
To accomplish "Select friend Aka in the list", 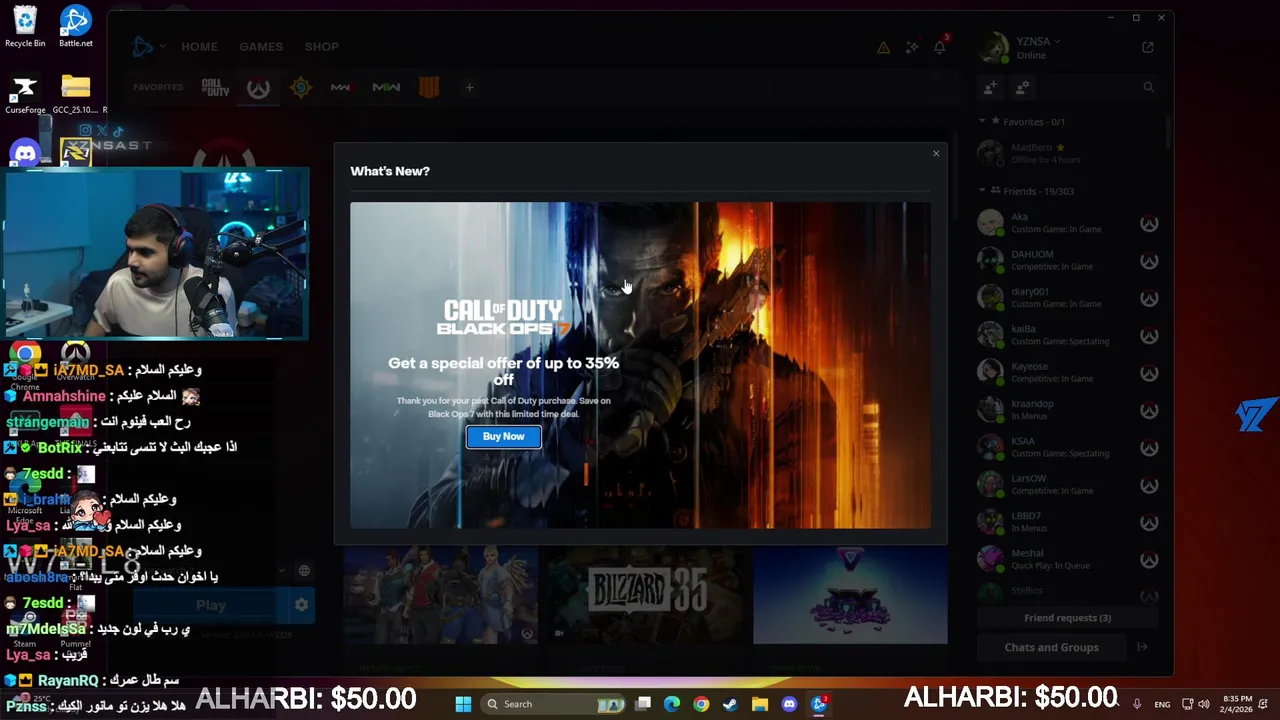I will [x=1068, y=223].
